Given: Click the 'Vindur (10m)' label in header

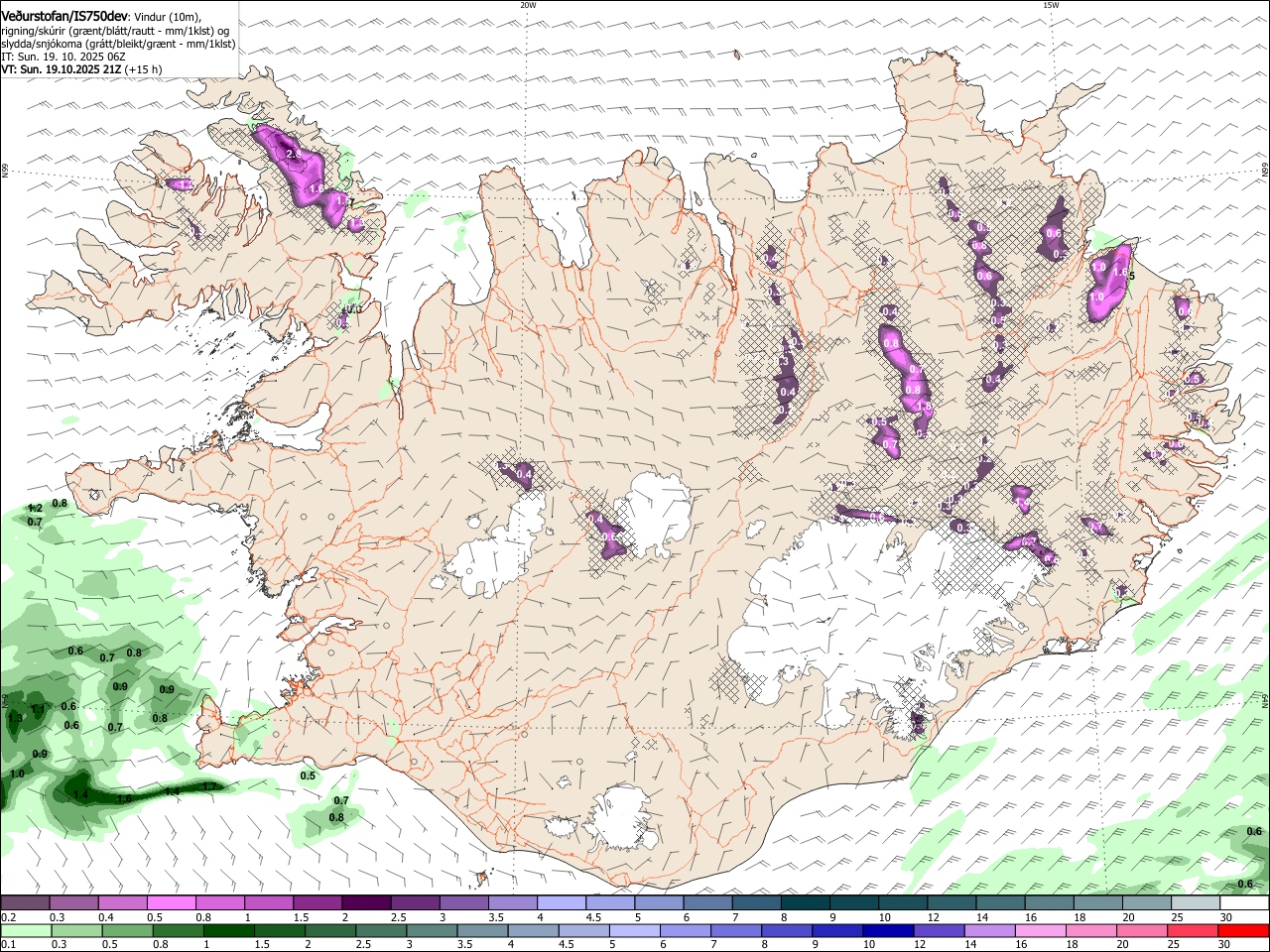Looking at the screenshot, I should pyautogui.click(x=168, y=17).
